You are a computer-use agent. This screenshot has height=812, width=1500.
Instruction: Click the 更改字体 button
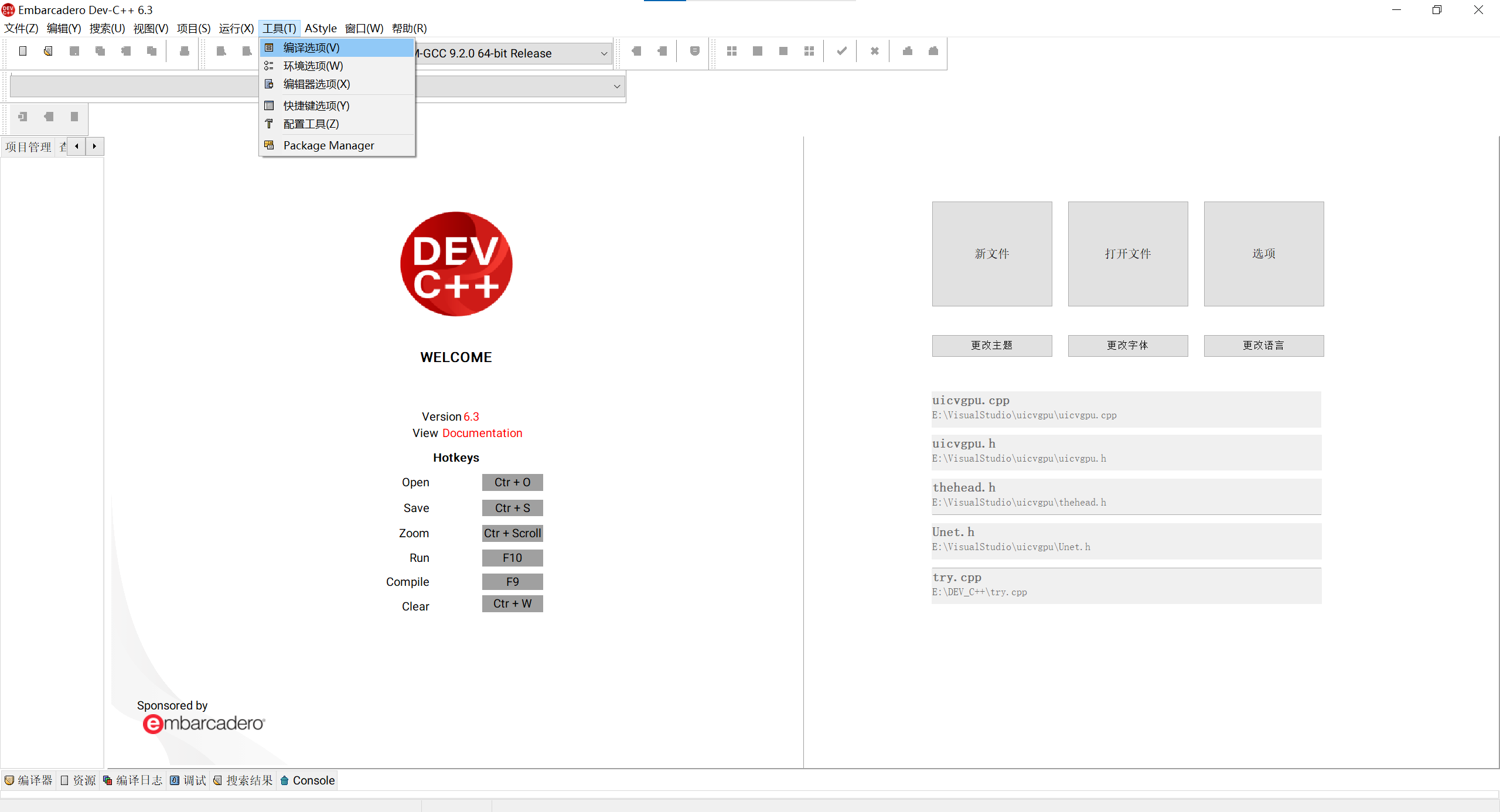pyautogui.click(x=1128, y=346)
